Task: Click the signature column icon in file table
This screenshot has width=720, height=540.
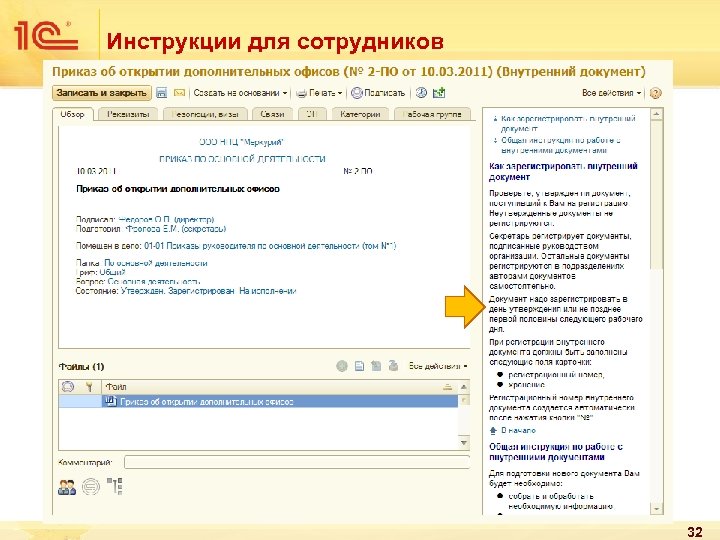Action: click(x=68, y=387)
